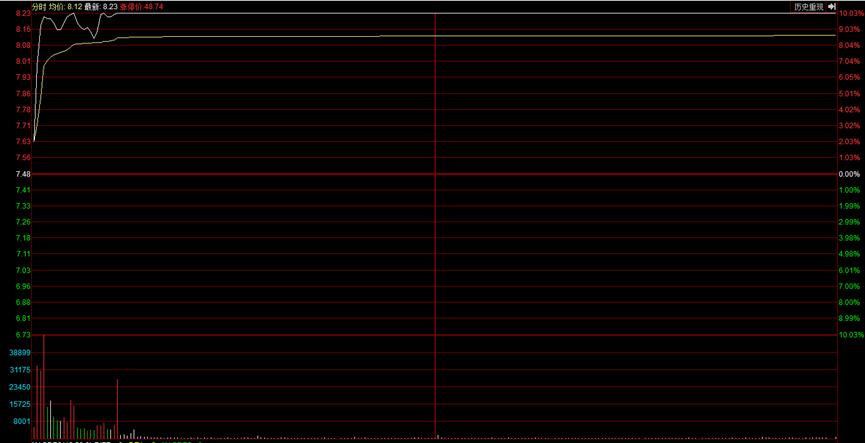865x443 pixels.
Task: Click the tallest red volume bar
Action: [x=44, y=386]
